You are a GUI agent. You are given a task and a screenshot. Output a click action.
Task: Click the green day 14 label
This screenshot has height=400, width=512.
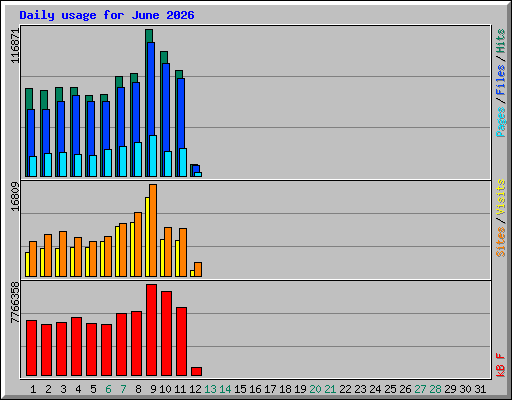225,389
